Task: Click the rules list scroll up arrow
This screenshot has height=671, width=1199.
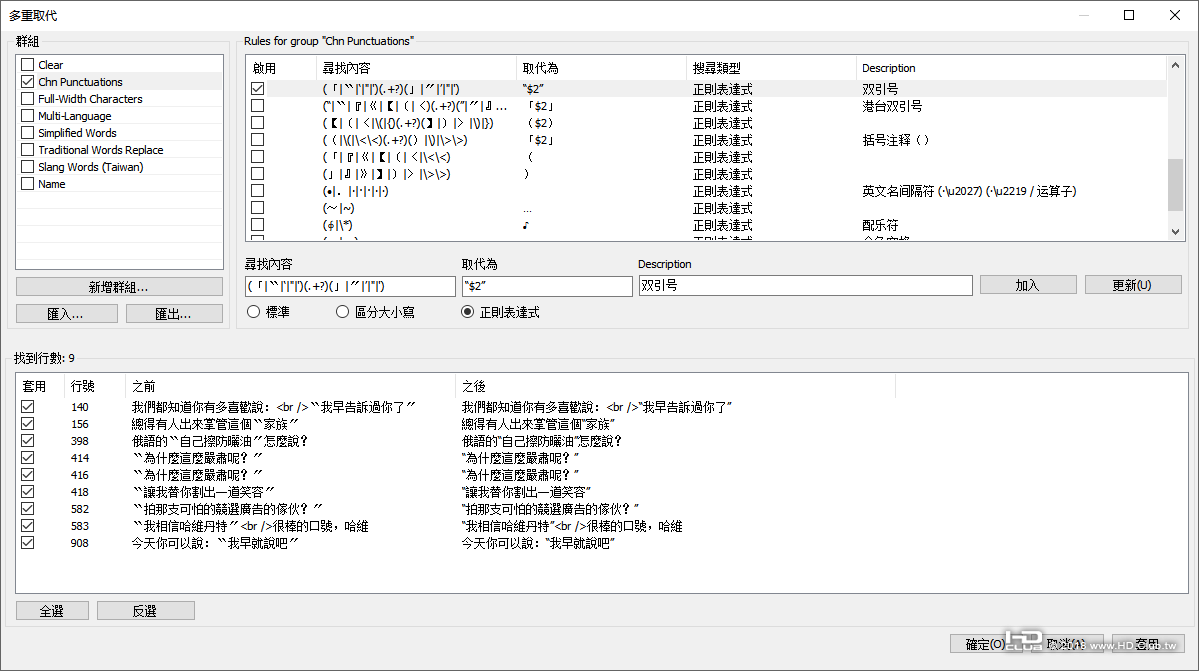Action: (1175, 66)
